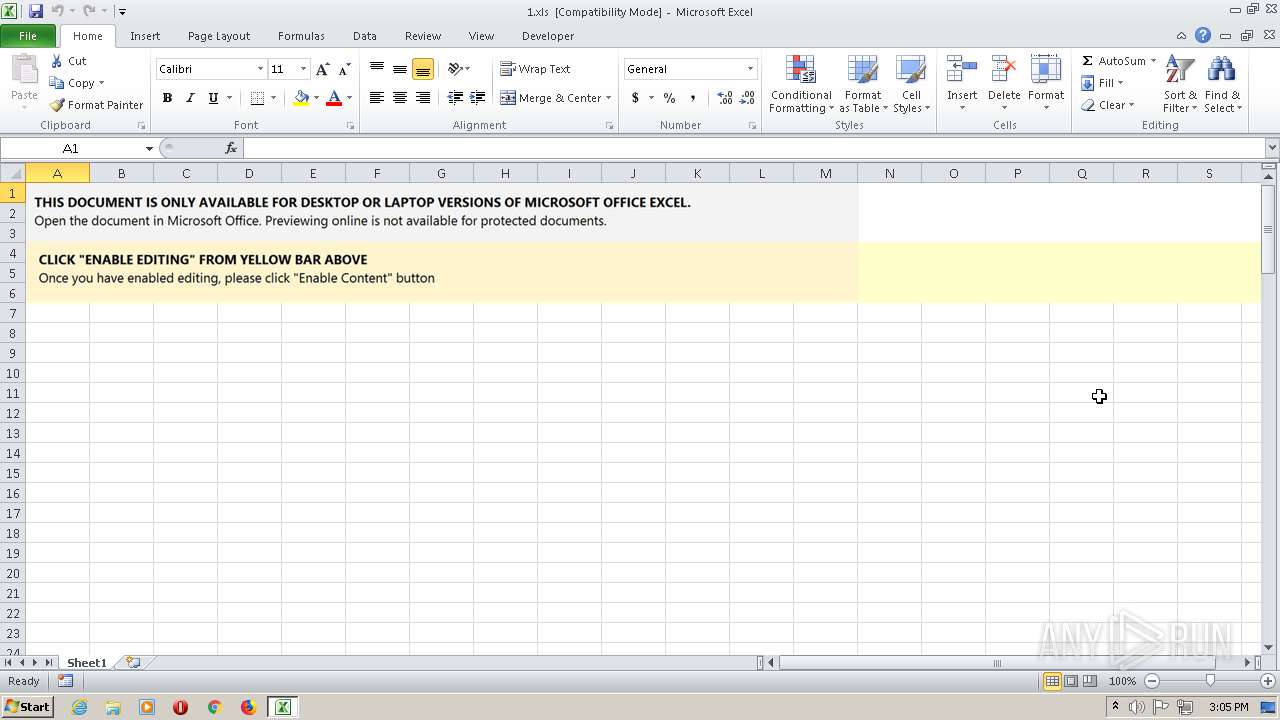Click the Windows Start button
Image resolution: width=1280 pixels, height=720 pixels.
click(x=27, y=706)
